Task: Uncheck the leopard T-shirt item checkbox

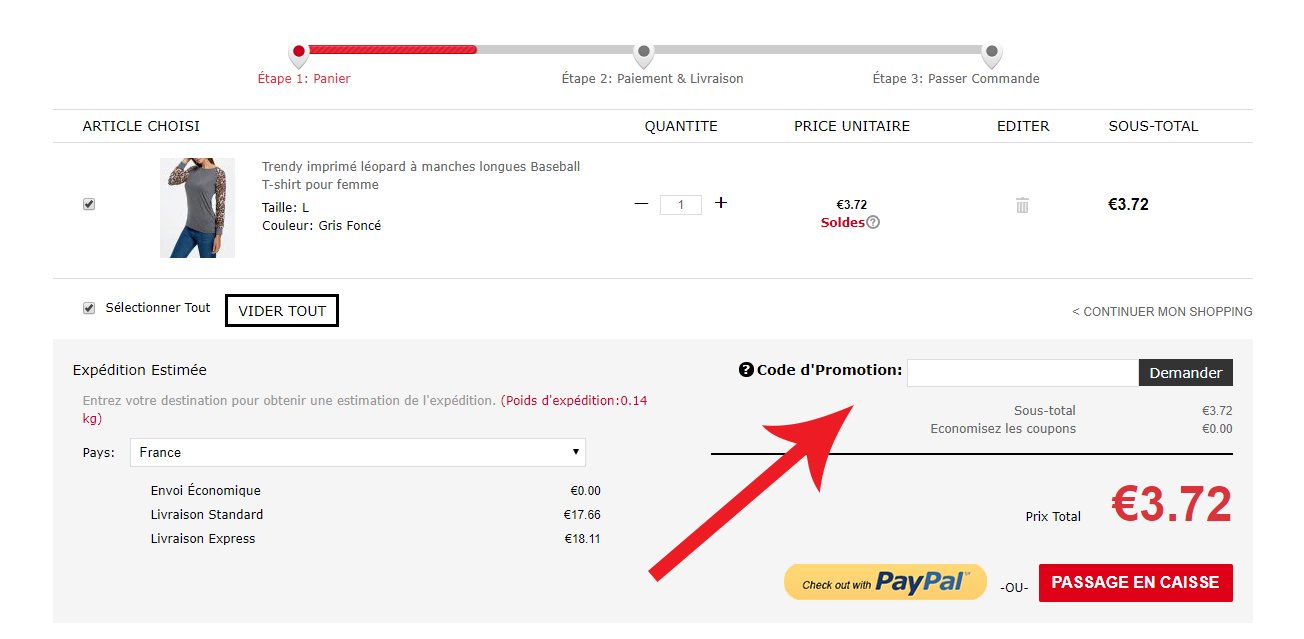Action: (x=89, y=204)
